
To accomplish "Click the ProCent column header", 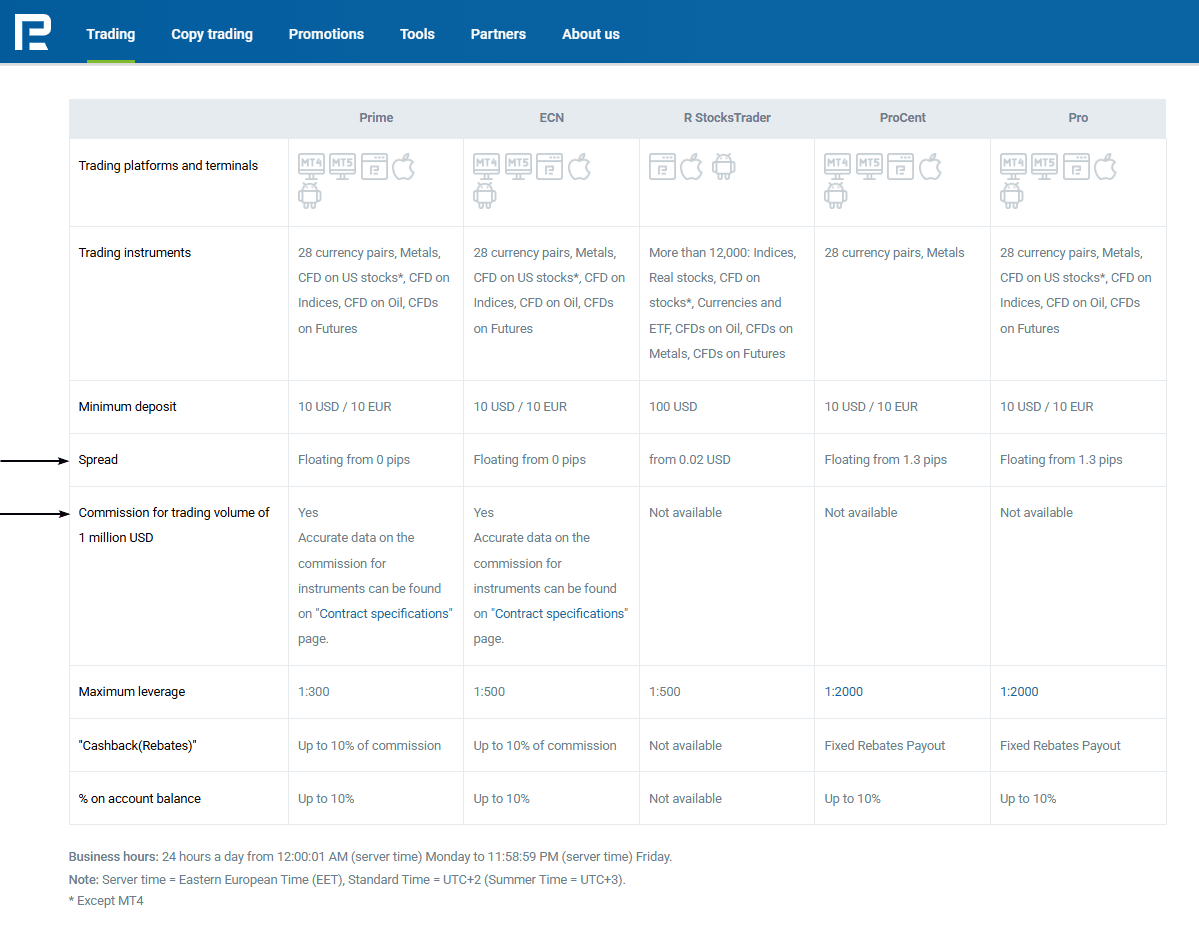I will coord(902,118).
